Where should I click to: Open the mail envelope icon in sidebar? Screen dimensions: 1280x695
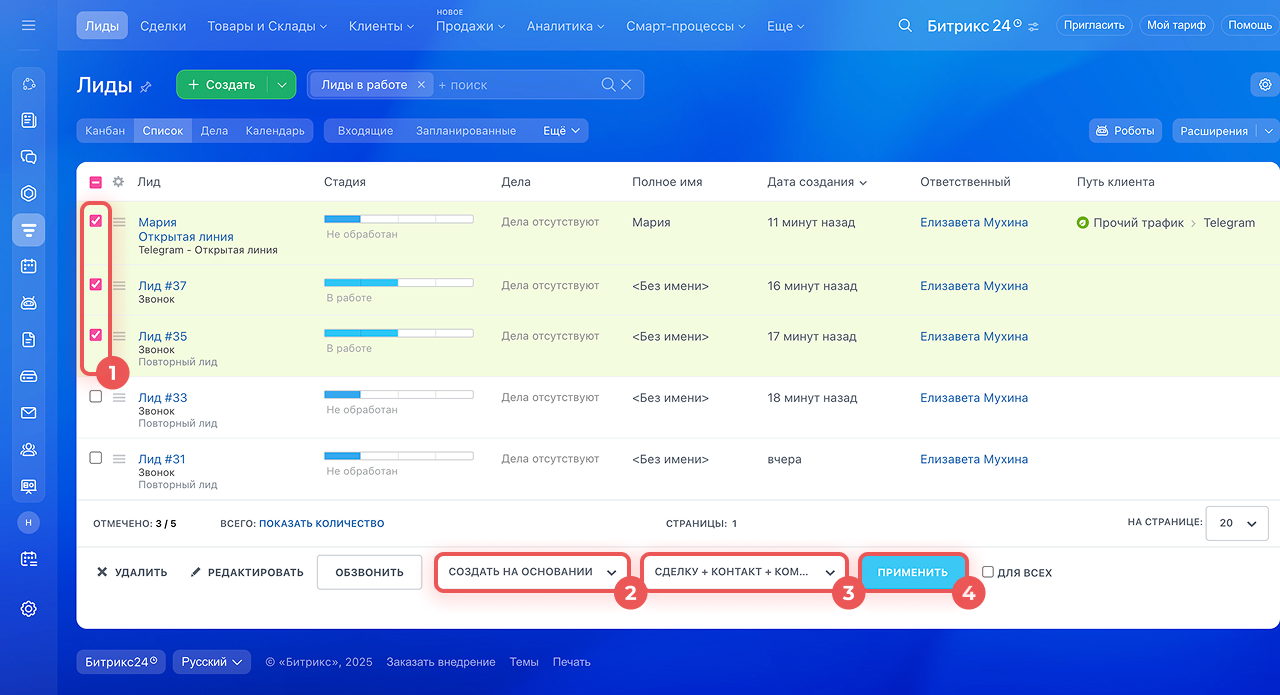click(29, 413)
